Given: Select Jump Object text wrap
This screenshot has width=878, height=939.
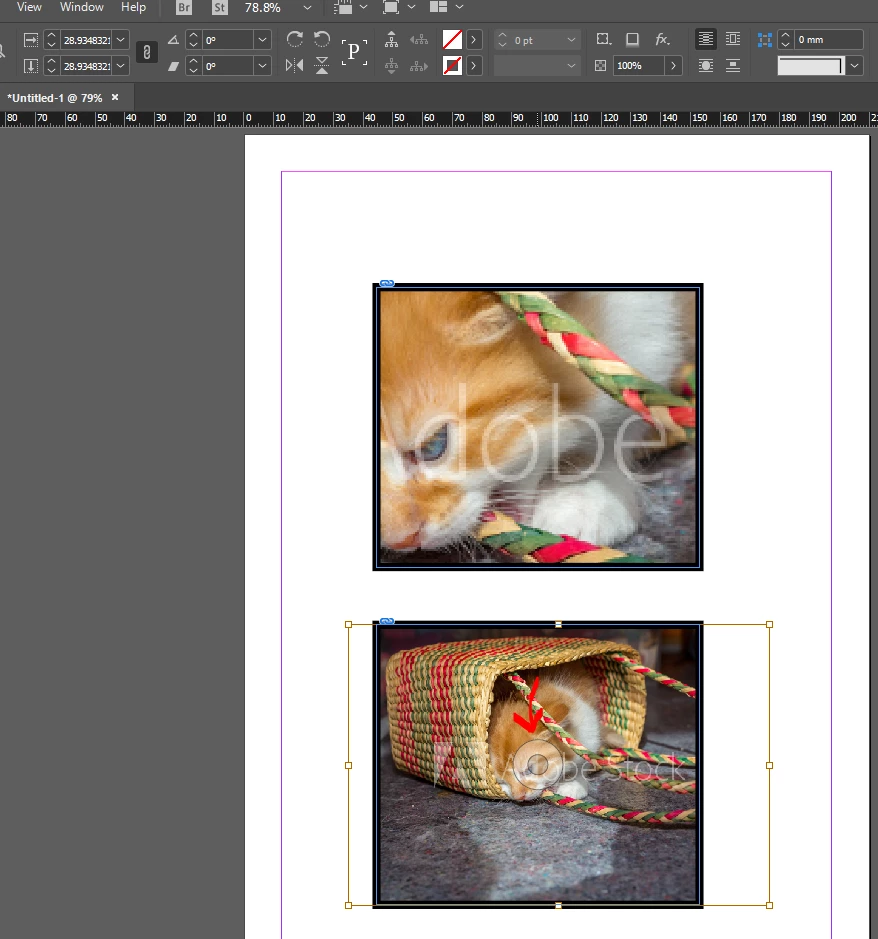Looking at the screenshot, I should click(x=733, y=65).
